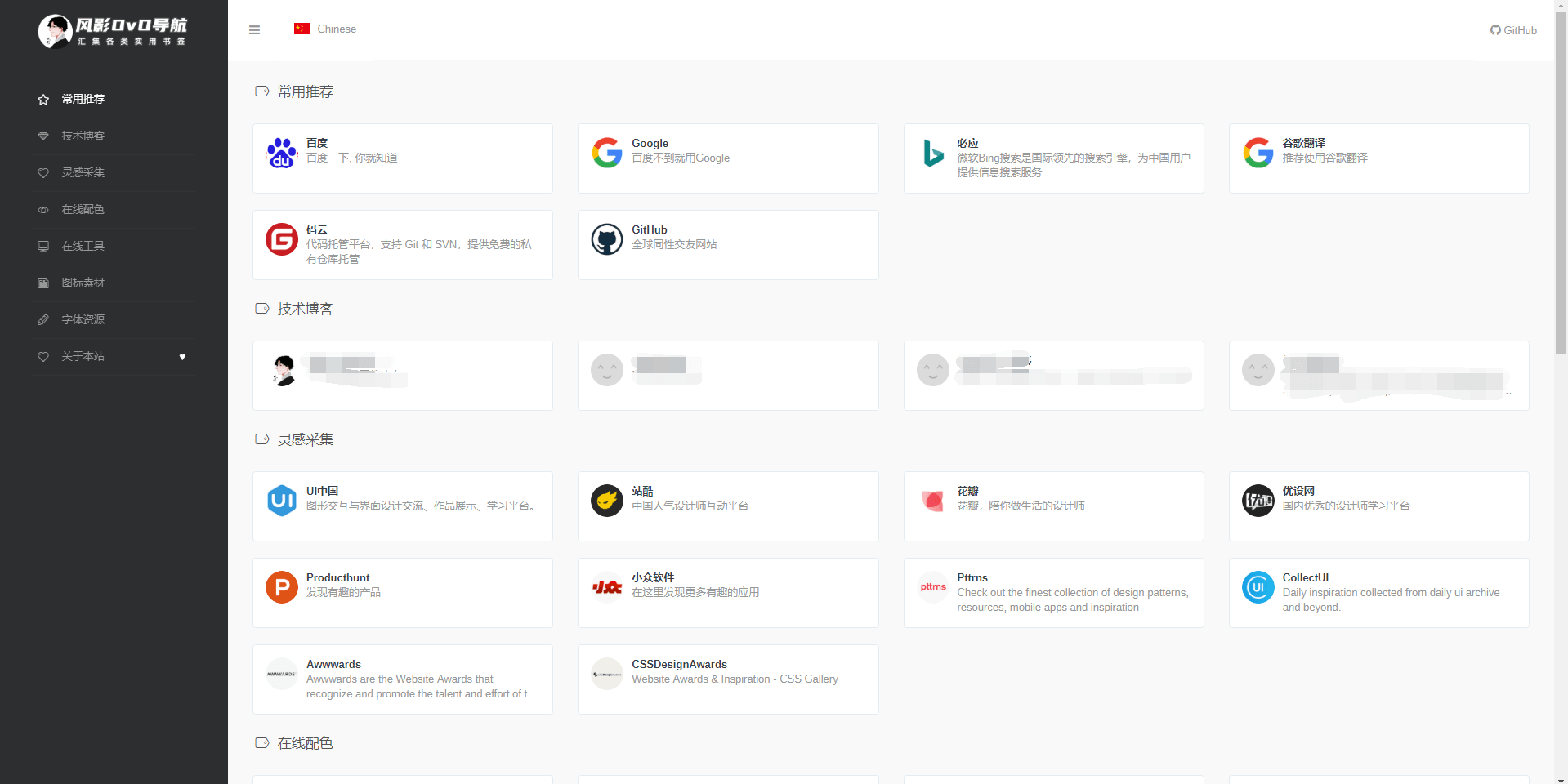Open the hamburger menu to collapse sidebar
The height and width of the screenshot is (784, 1568).
254,29
